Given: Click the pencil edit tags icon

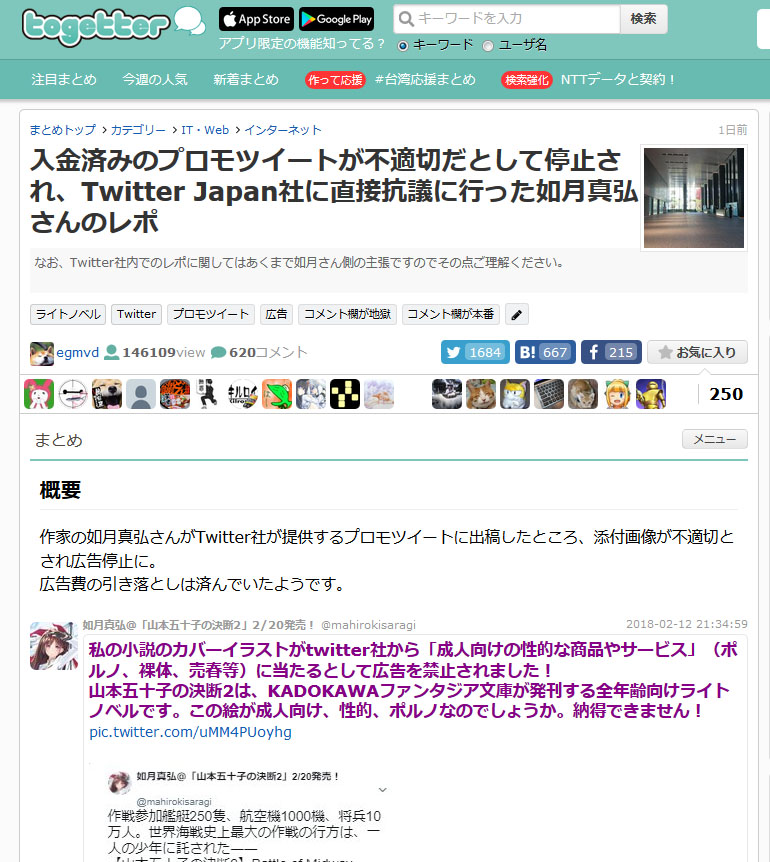Looking at the screenshot, I should coord(516,314).
